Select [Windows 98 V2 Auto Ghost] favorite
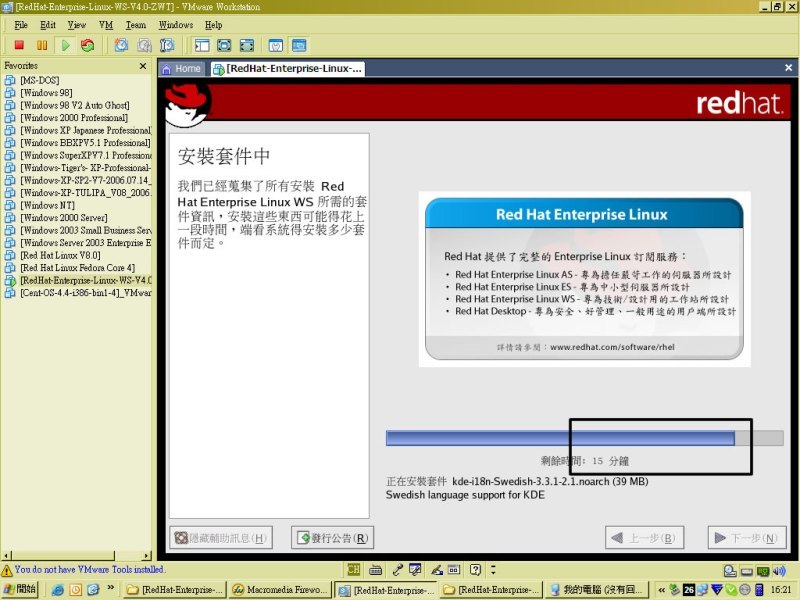The image size is (800, 600). (x=74, y=105)
